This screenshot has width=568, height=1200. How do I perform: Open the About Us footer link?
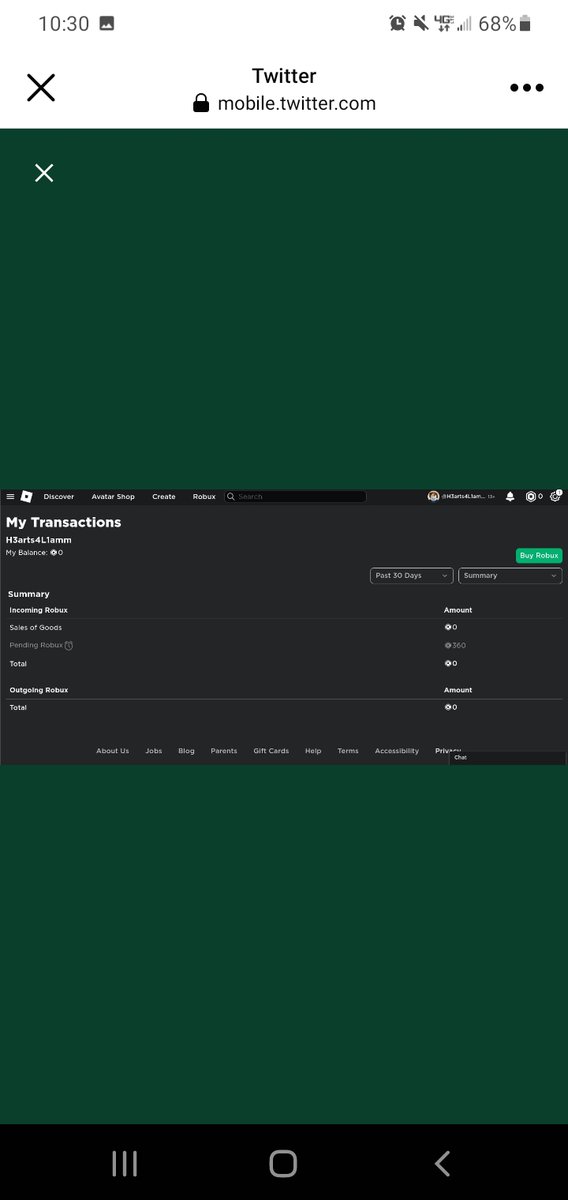112,751
